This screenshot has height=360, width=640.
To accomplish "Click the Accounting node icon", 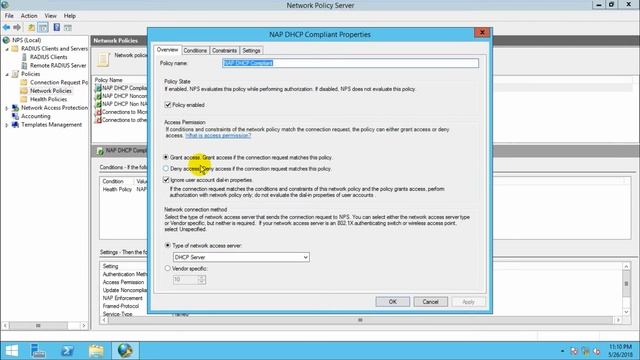I will (x=15, y=116).
